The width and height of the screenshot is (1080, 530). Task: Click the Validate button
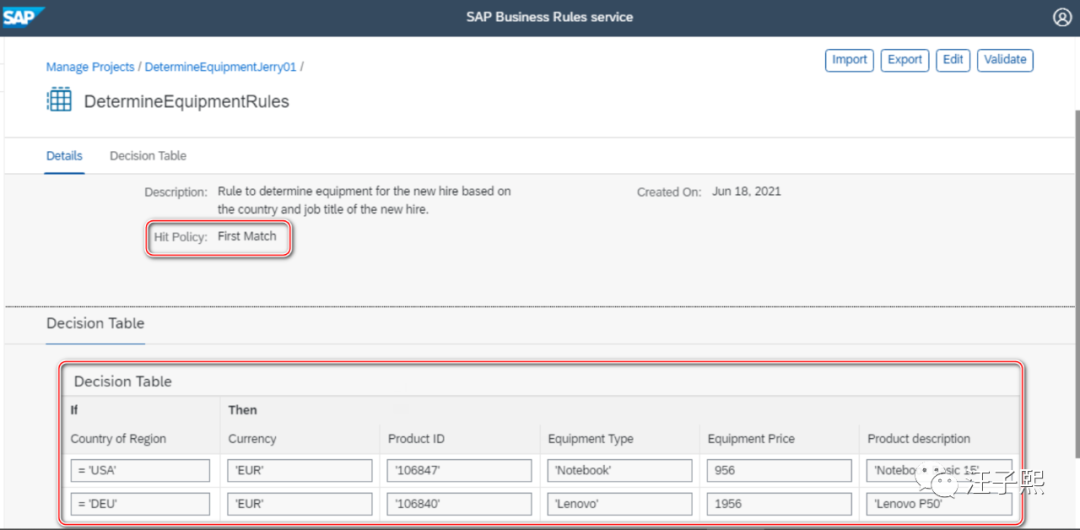[1005, 60]
